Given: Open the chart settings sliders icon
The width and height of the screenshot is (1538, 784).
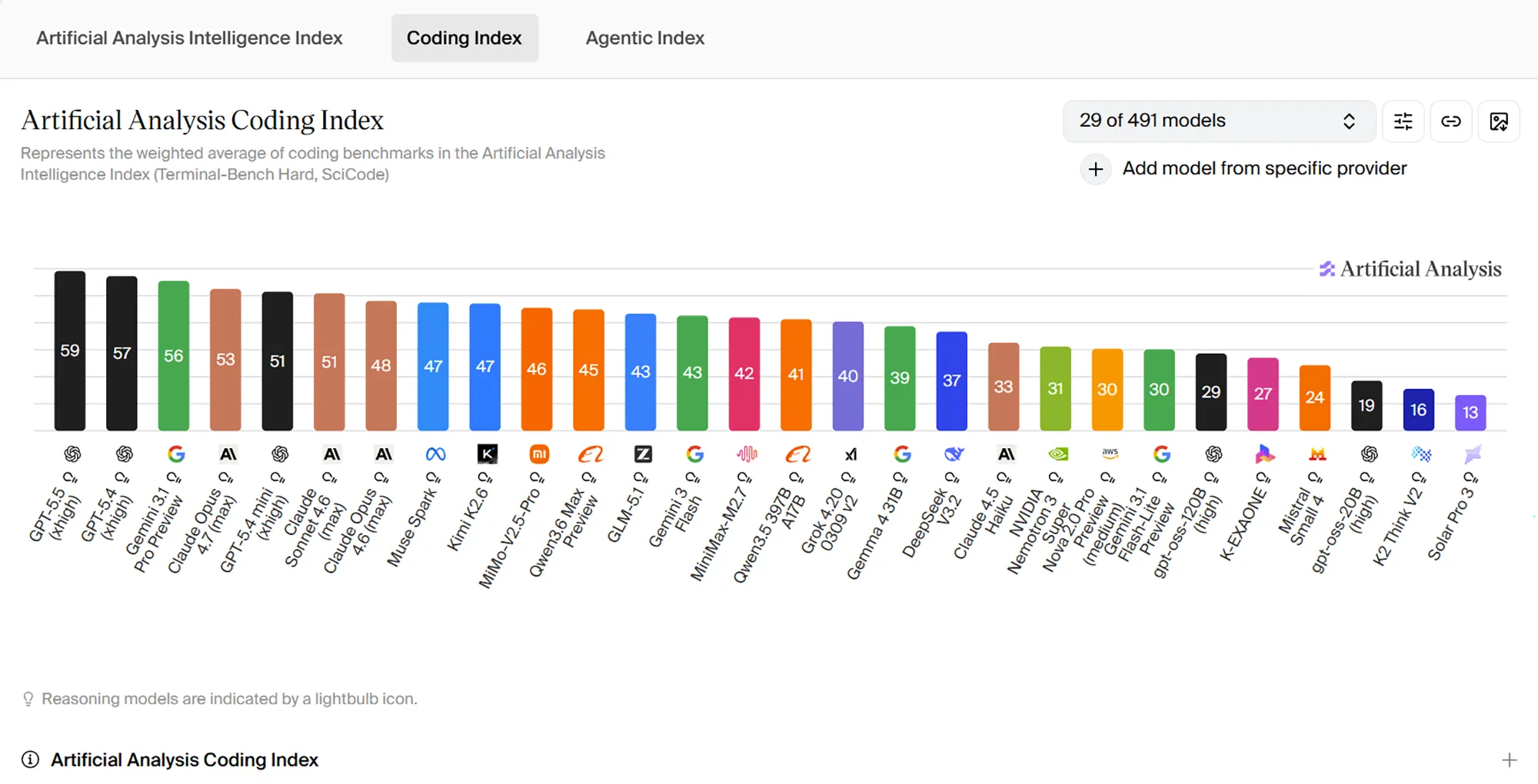Looking at the screenshot, I should click(1403, 121).
